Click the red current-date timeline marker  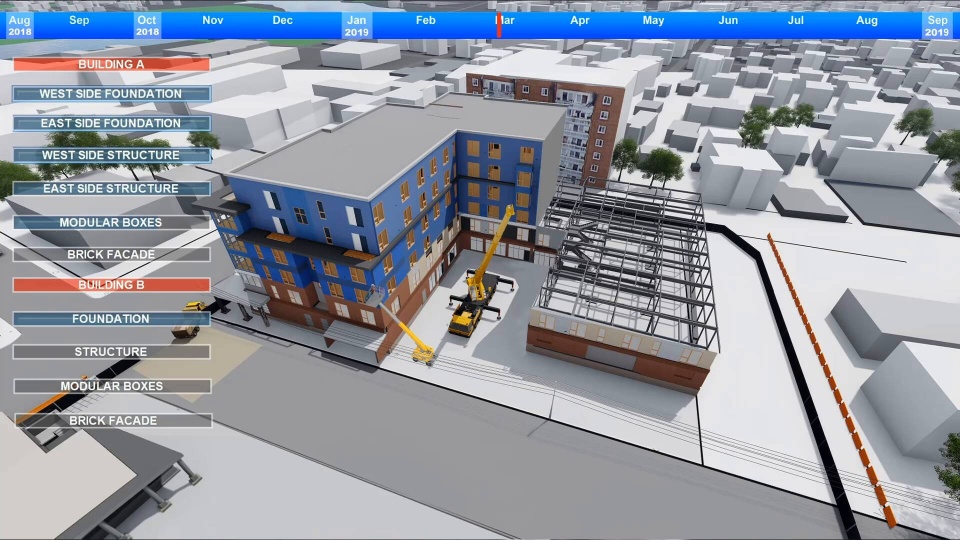tap(498, 25)
